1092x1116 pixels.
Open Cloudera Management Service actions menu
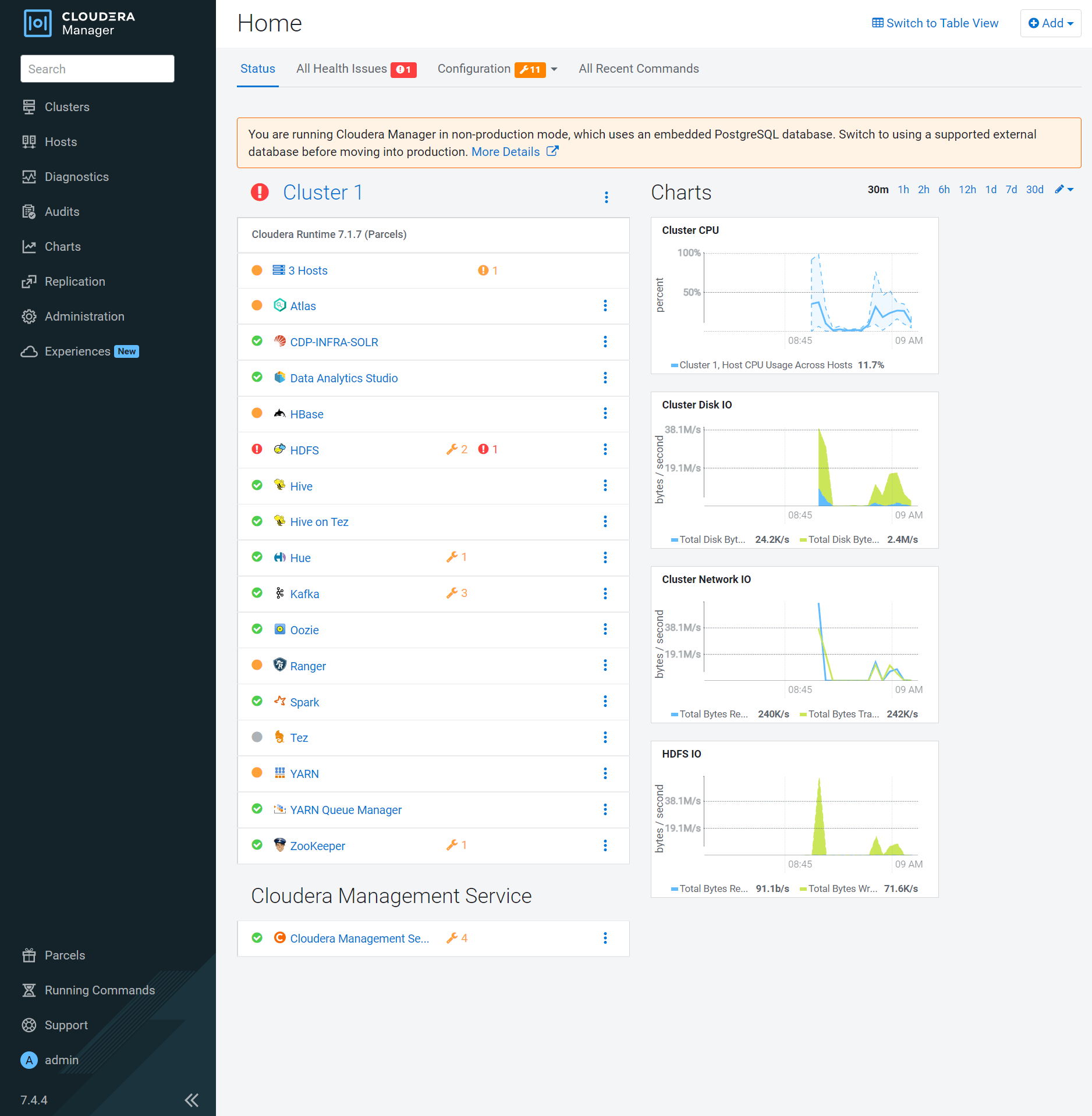(x=605, y=938)
